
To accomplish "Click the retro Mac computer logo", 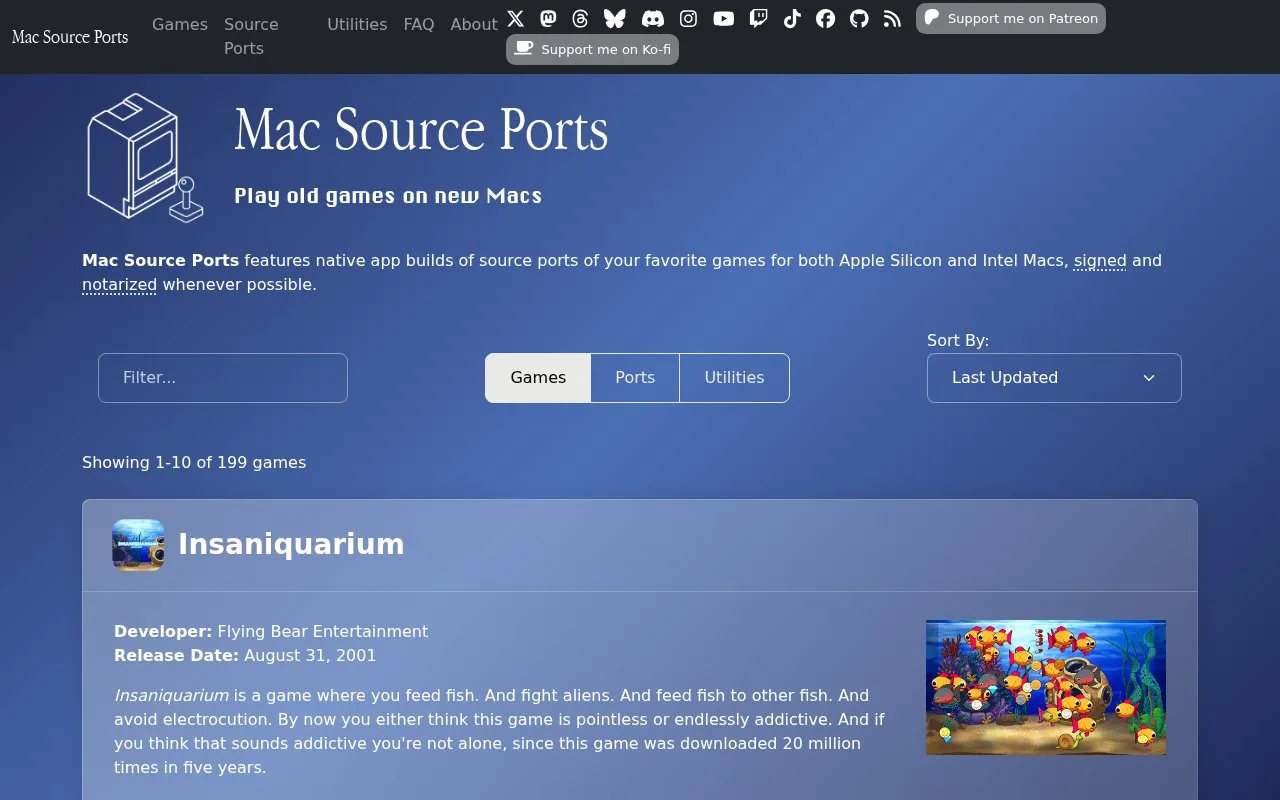I will click(x=145, y=157).
